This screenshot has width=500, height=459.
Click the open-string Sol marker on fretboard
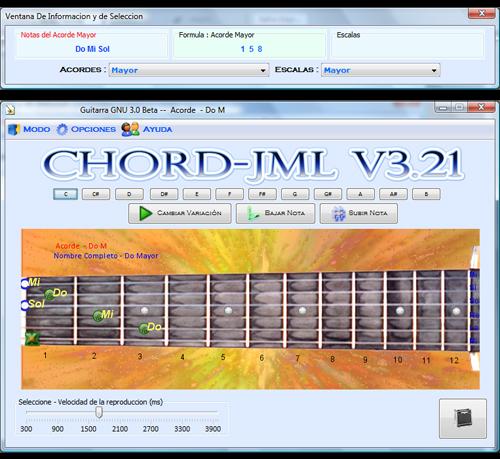[25, 305]
